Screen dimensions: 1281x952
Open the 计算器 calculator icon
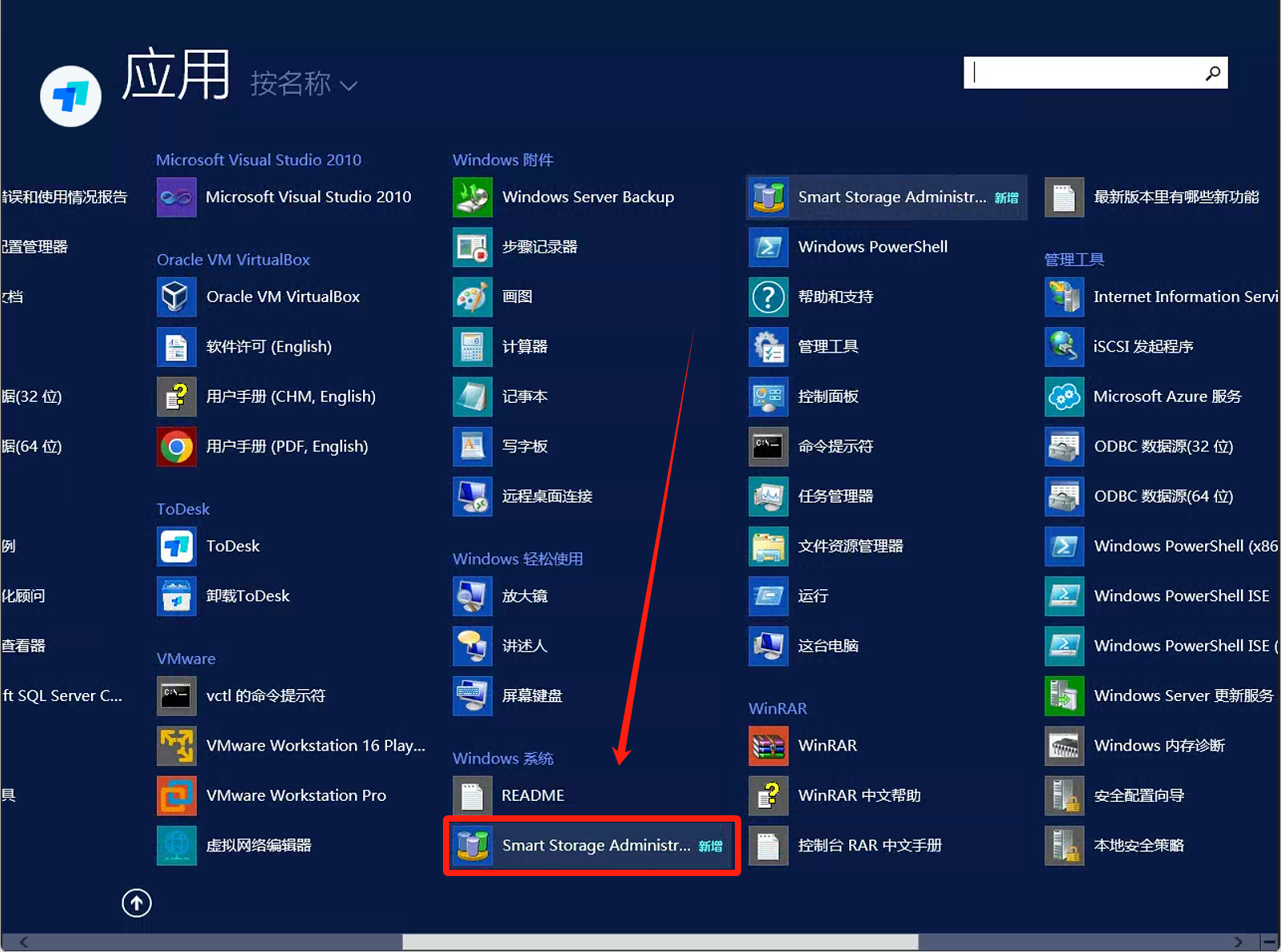pyautogui.click(x=472, y=346)
